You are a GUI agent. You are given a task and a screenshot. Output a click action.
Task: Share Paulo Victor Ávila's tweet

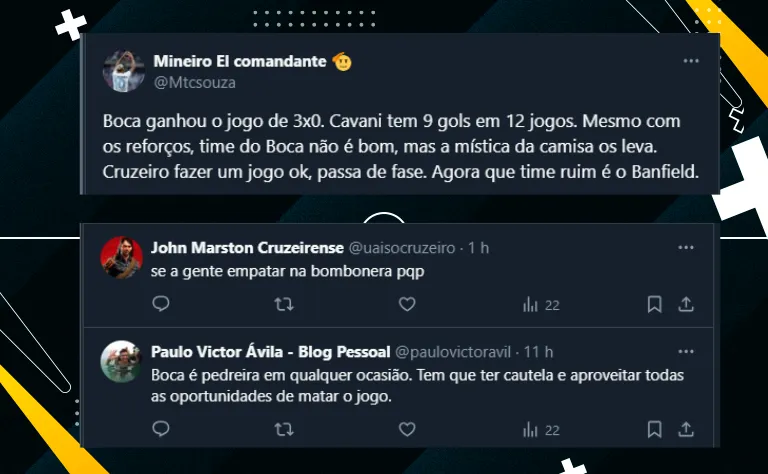pos(686,429)
